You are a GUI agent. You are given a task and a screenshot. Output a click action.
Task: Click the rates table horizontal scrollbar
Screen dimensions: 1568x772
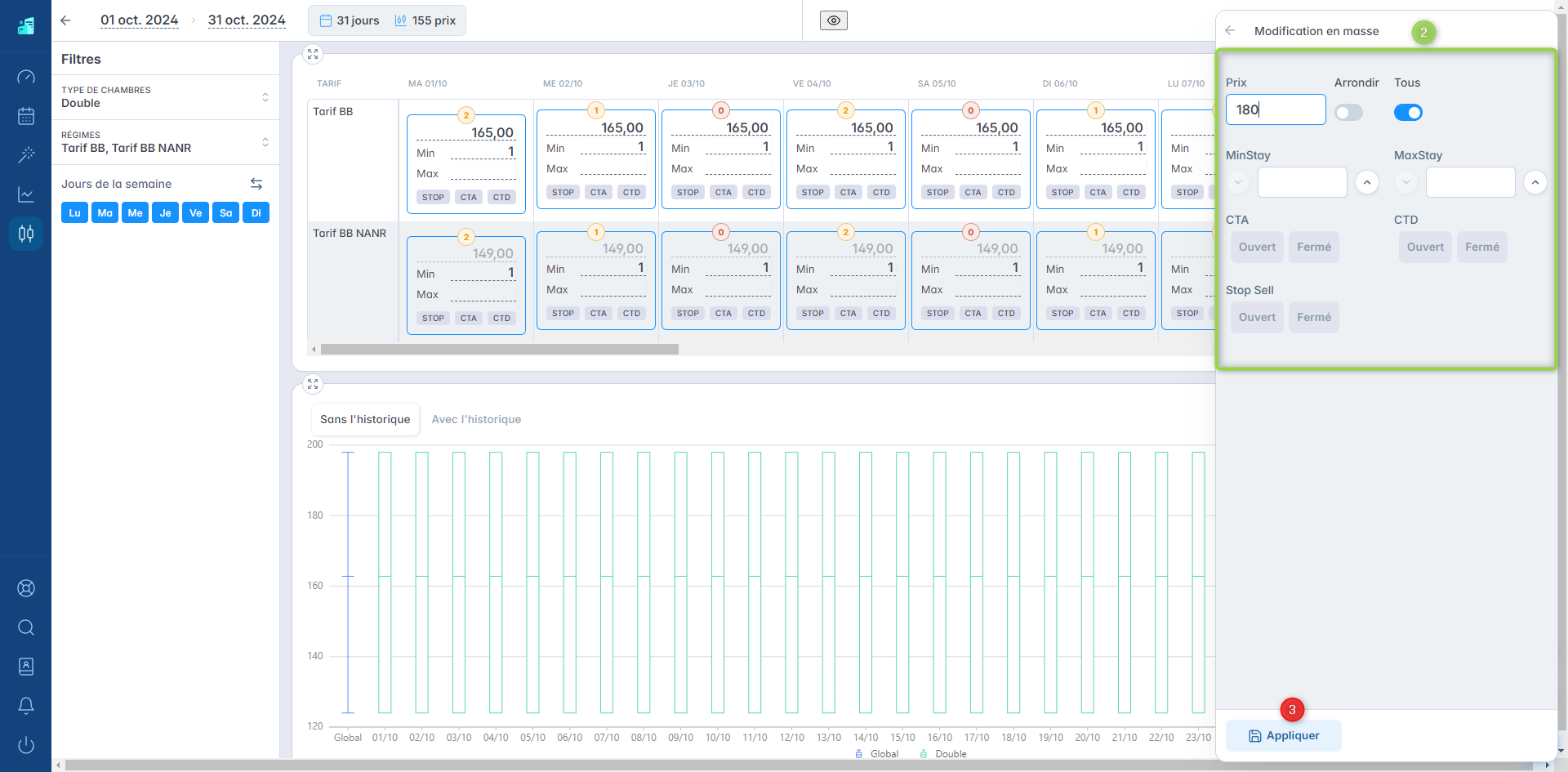pos(500,349)
